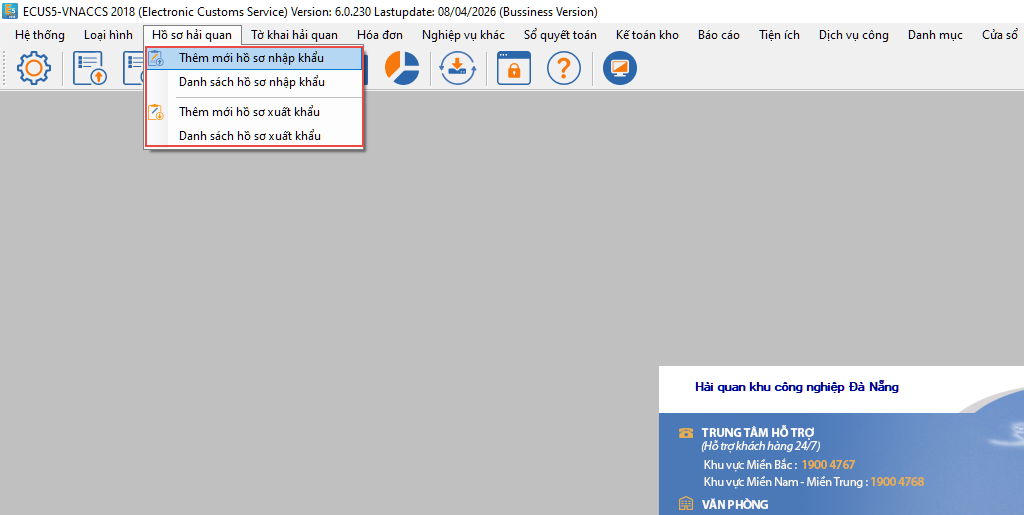Screen dimensions: 1024x515
Task: Open the 'Báo cáo' menu
Action: [x=719, y=35]
